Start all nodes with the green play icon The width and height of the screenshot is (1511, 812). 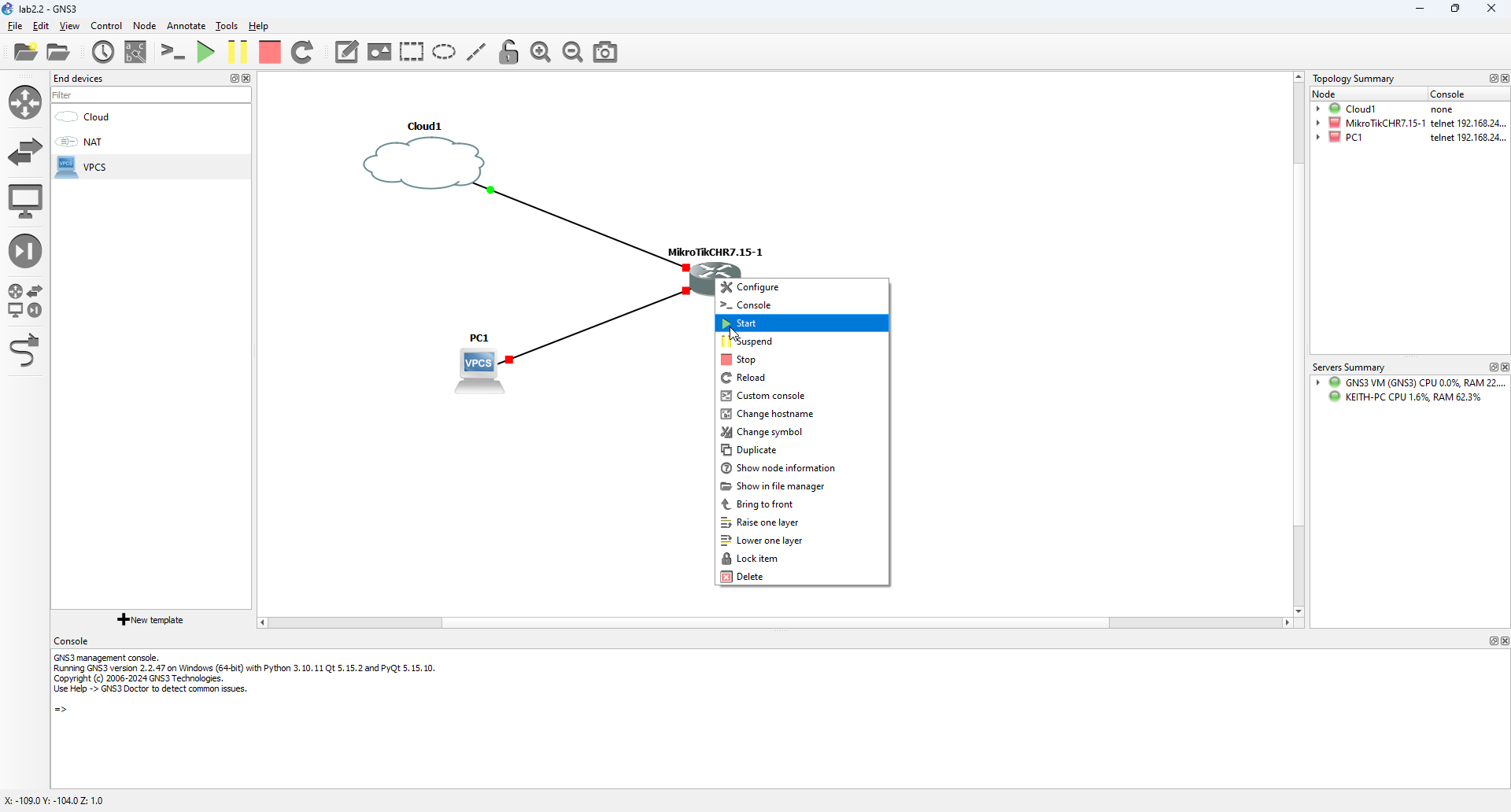pos(205,52)
